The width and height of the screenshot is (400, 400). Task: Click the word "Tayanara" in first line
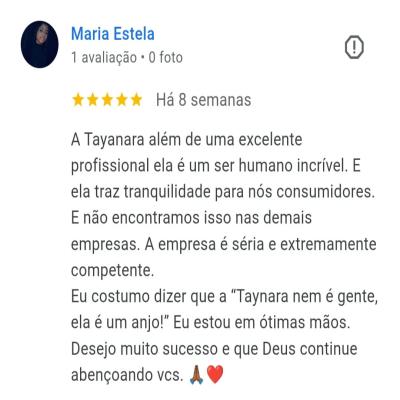(114, 140)
